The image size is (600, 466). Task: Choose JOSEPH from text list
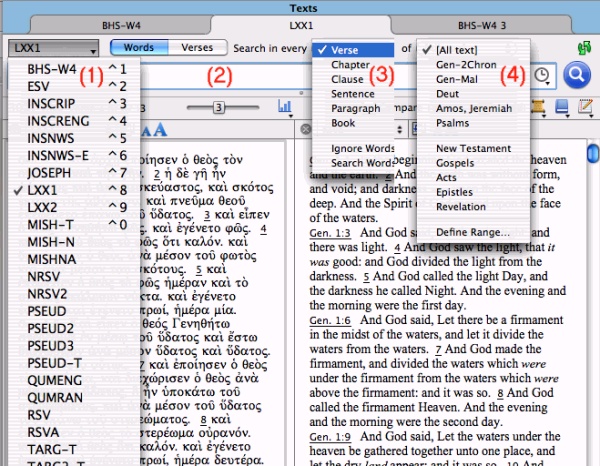pos(74,173)
